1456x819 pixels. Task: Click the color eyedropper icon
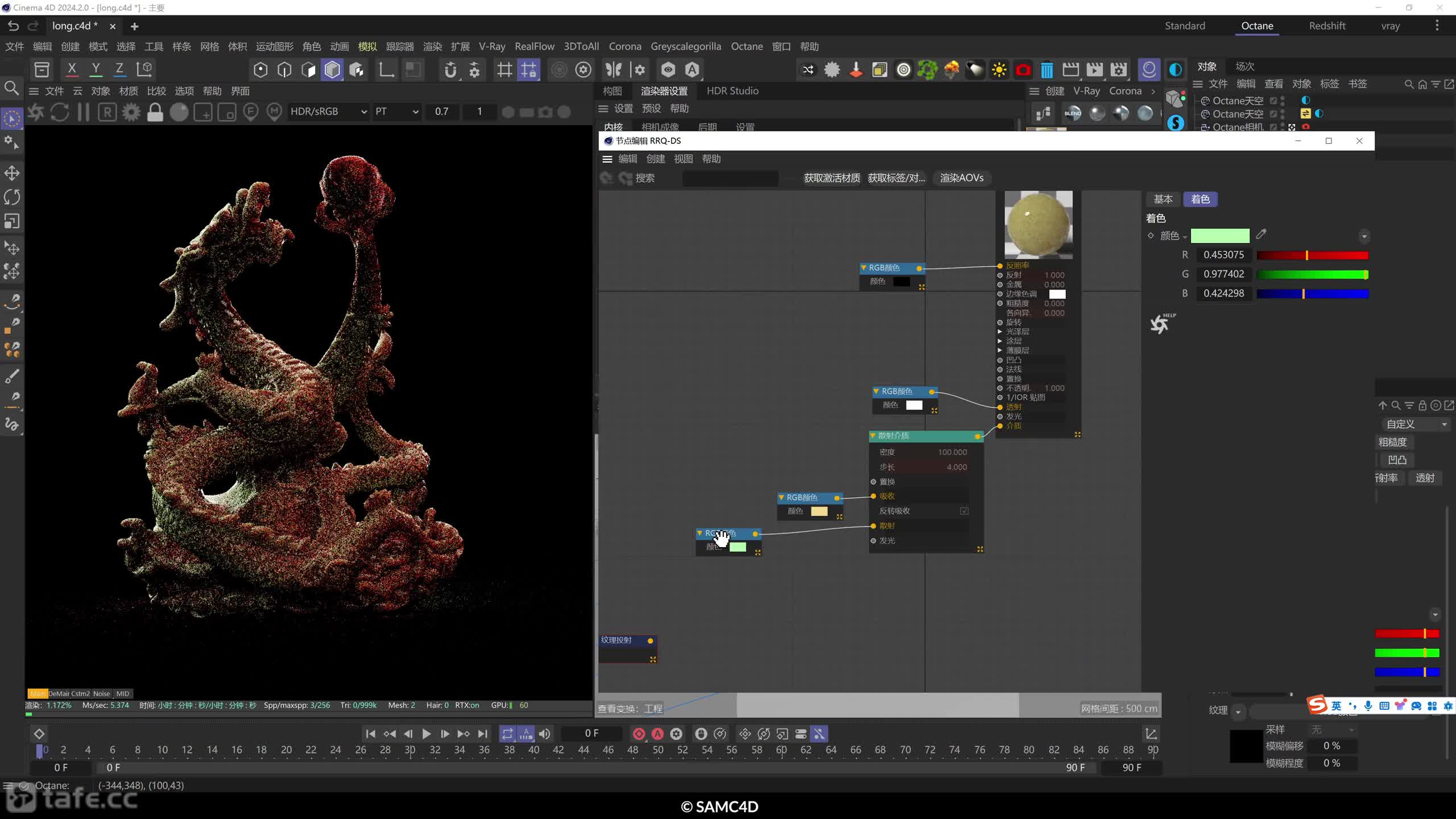click(x=1261, y=234)
